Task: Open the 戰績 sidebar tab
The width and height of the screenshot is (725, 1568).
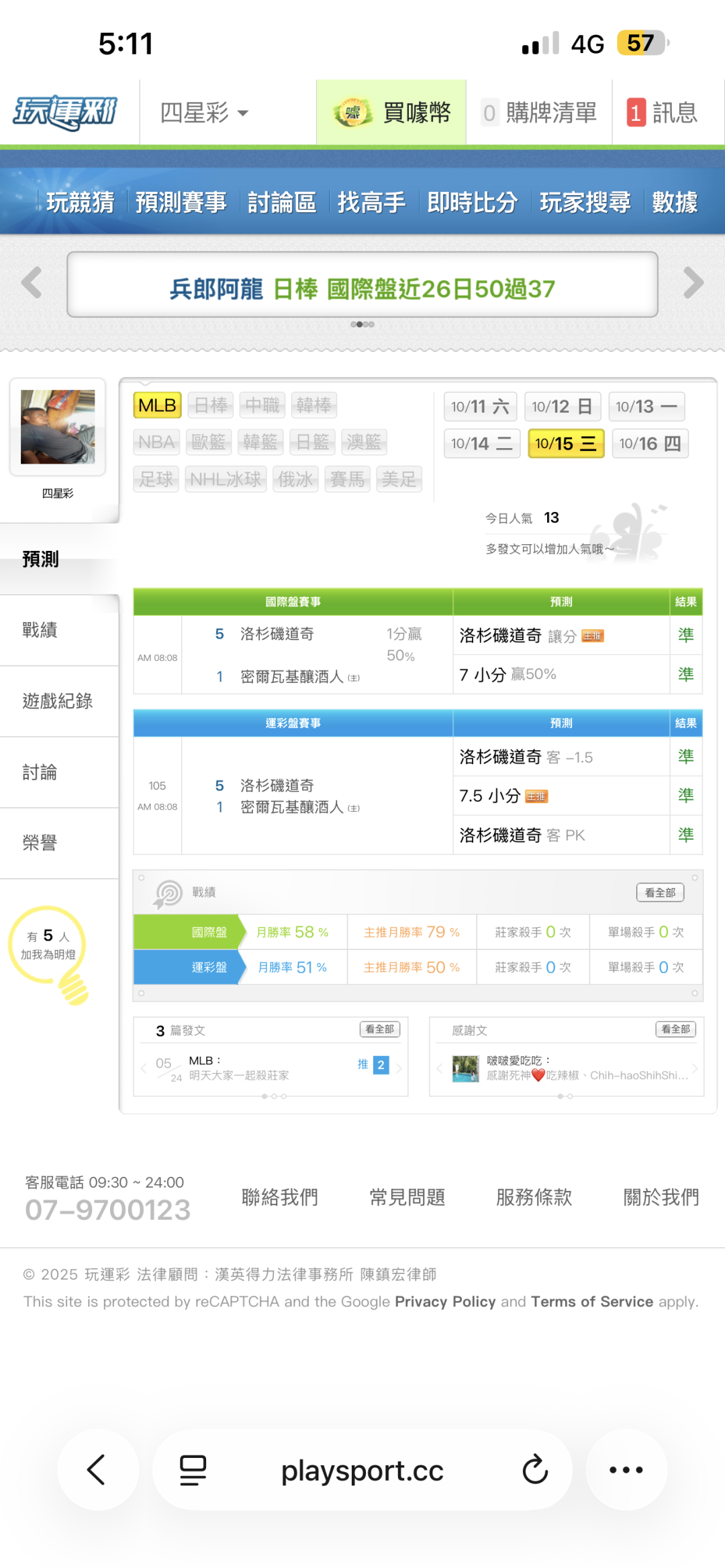Action: point(40,630)
